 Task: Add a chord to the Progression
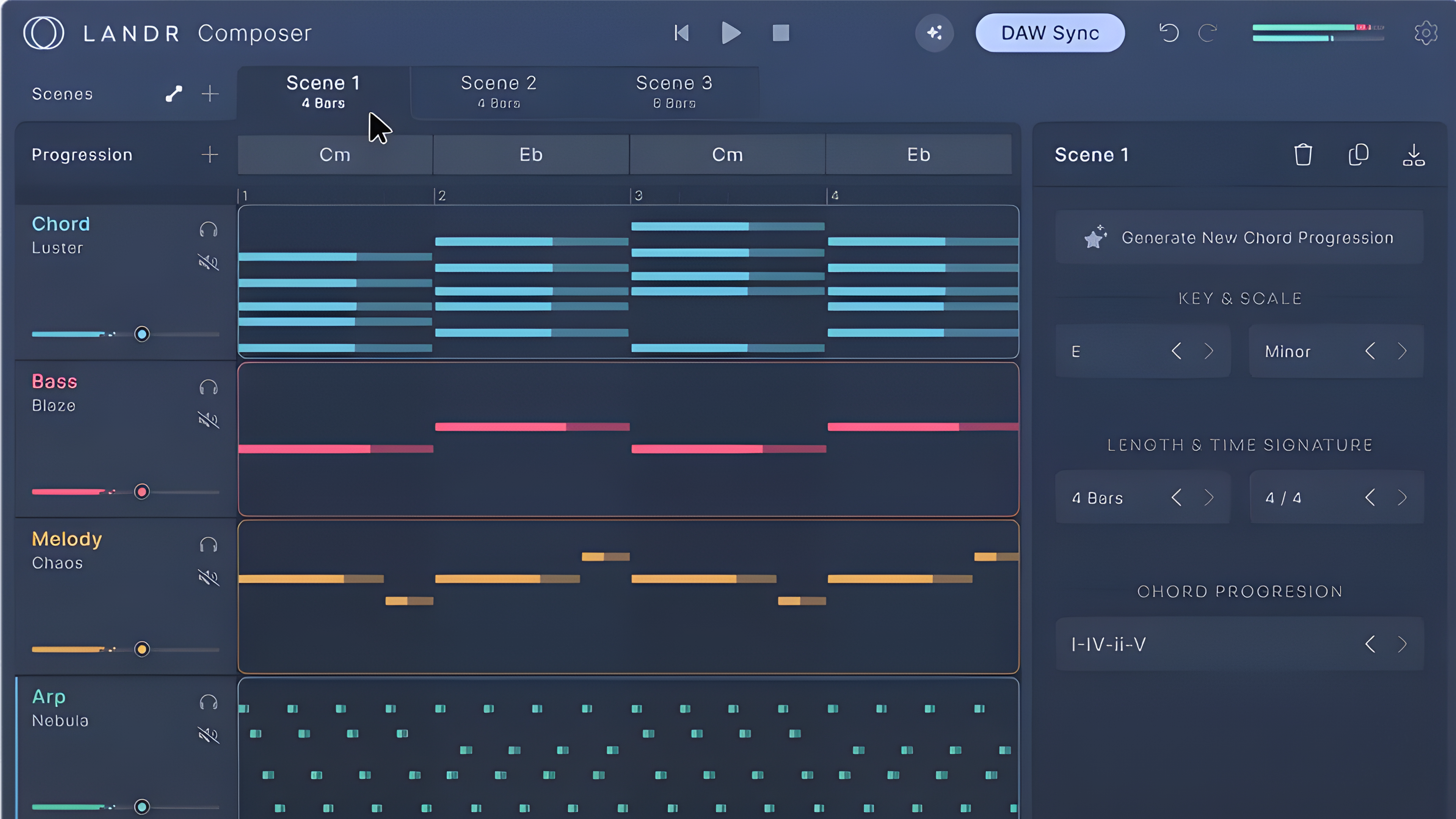210,154
